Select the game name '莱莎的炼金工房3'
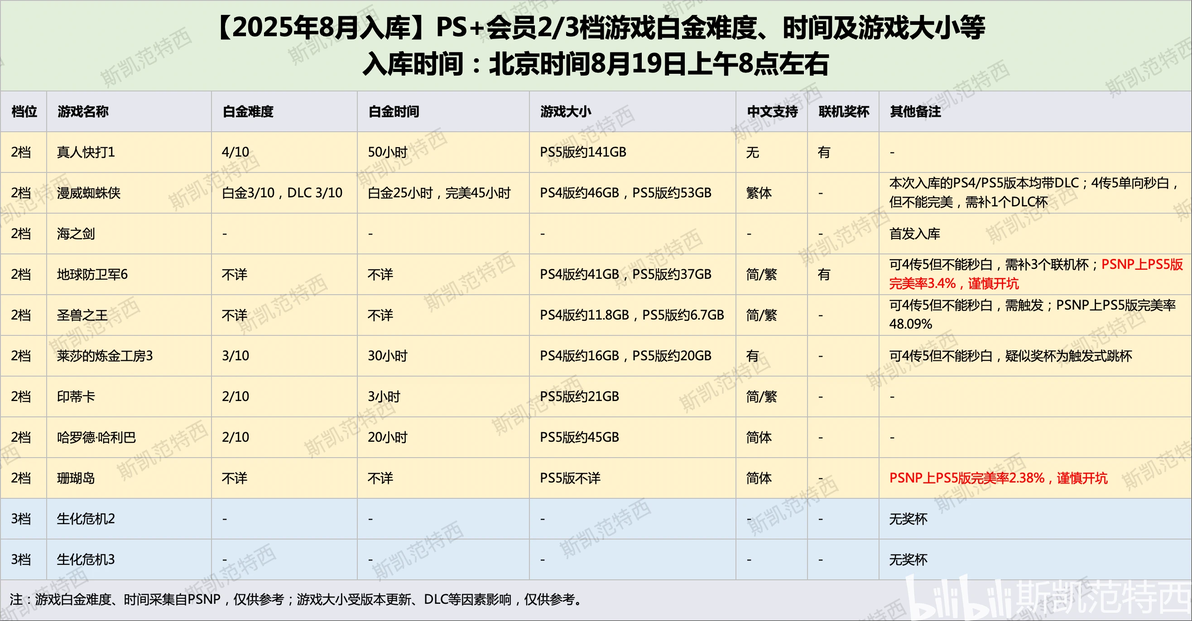This screenshot has height=621, width=1192. [x=105, y=356]
